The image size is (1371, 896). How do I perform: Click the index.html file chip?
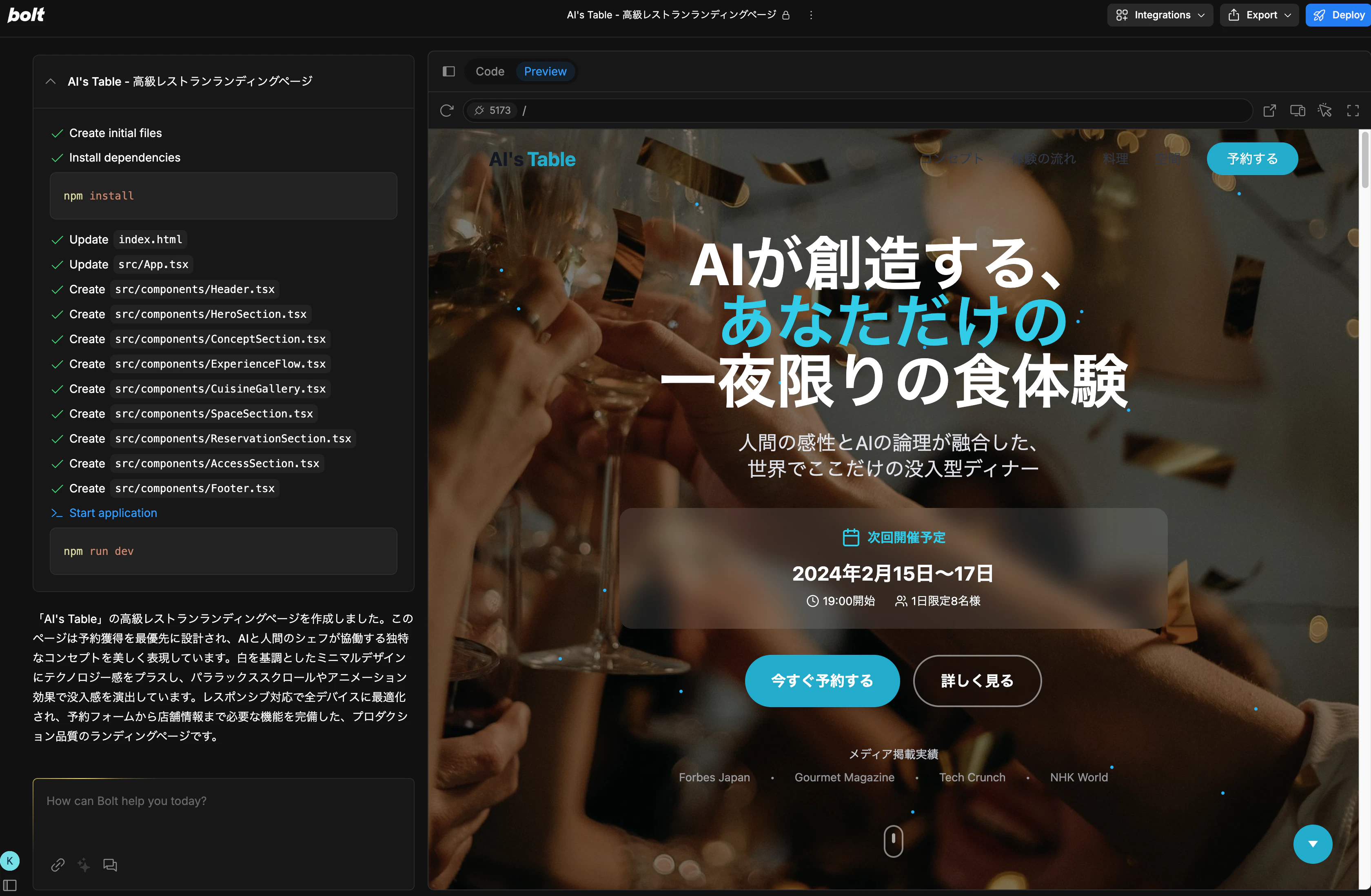tap(150, 239)
